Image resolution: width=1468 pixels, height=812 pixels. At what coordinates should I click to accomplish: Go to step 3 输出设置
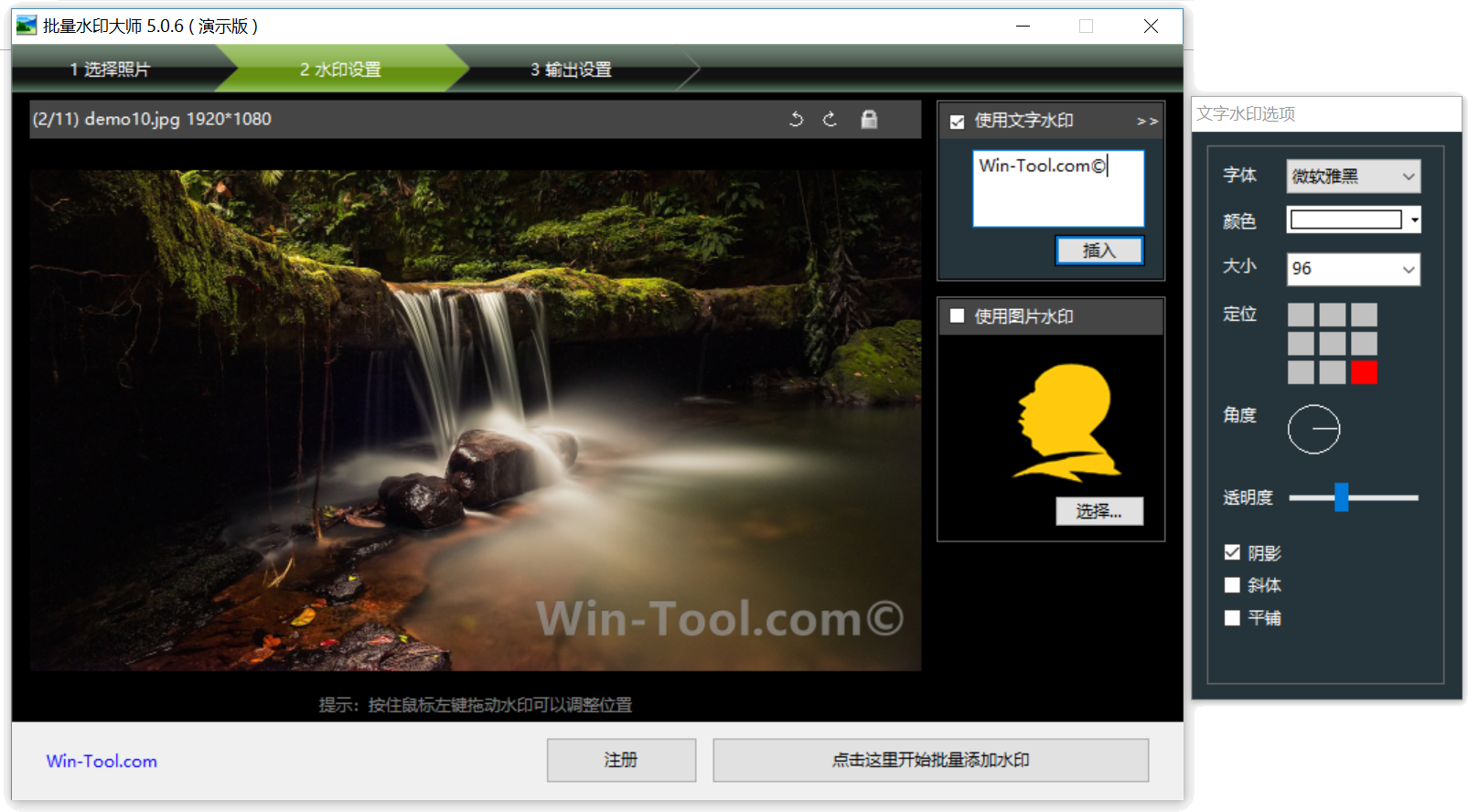571,69
